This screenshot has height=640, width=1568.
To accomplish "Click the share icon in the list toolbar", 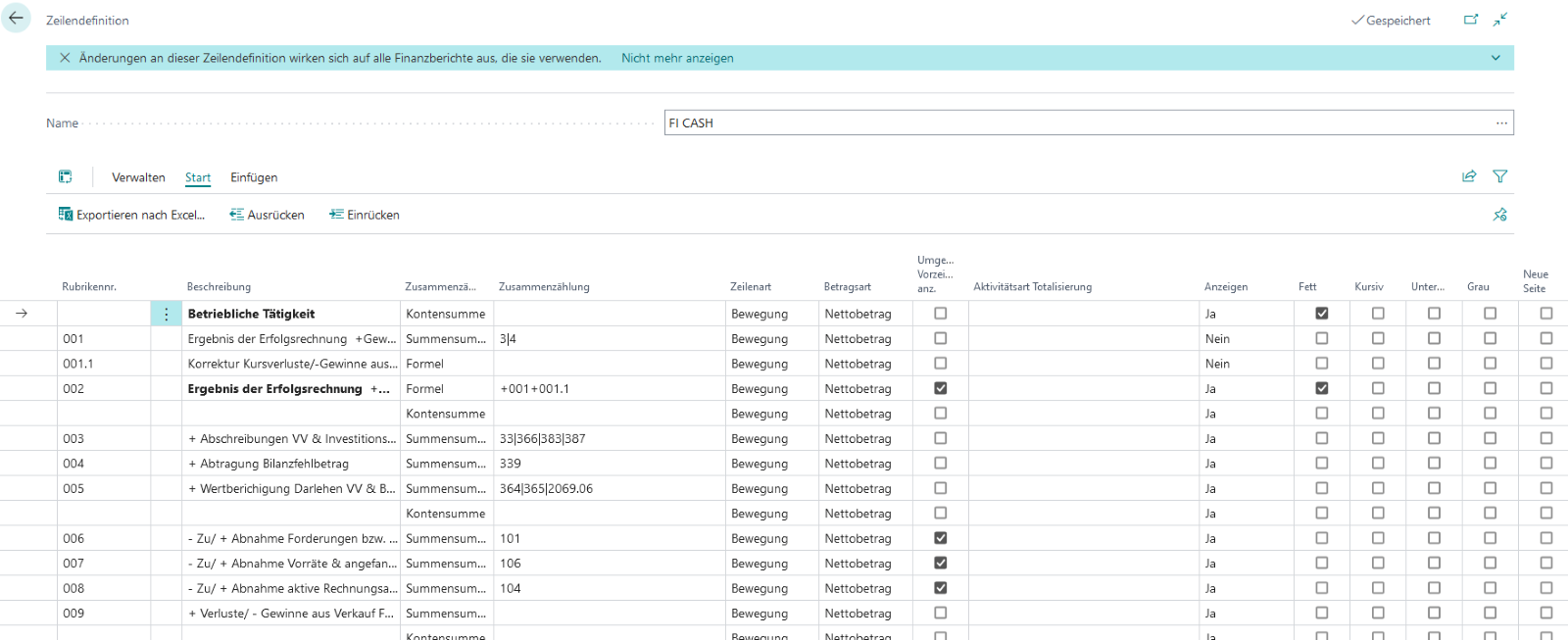I will point(1469,176).
